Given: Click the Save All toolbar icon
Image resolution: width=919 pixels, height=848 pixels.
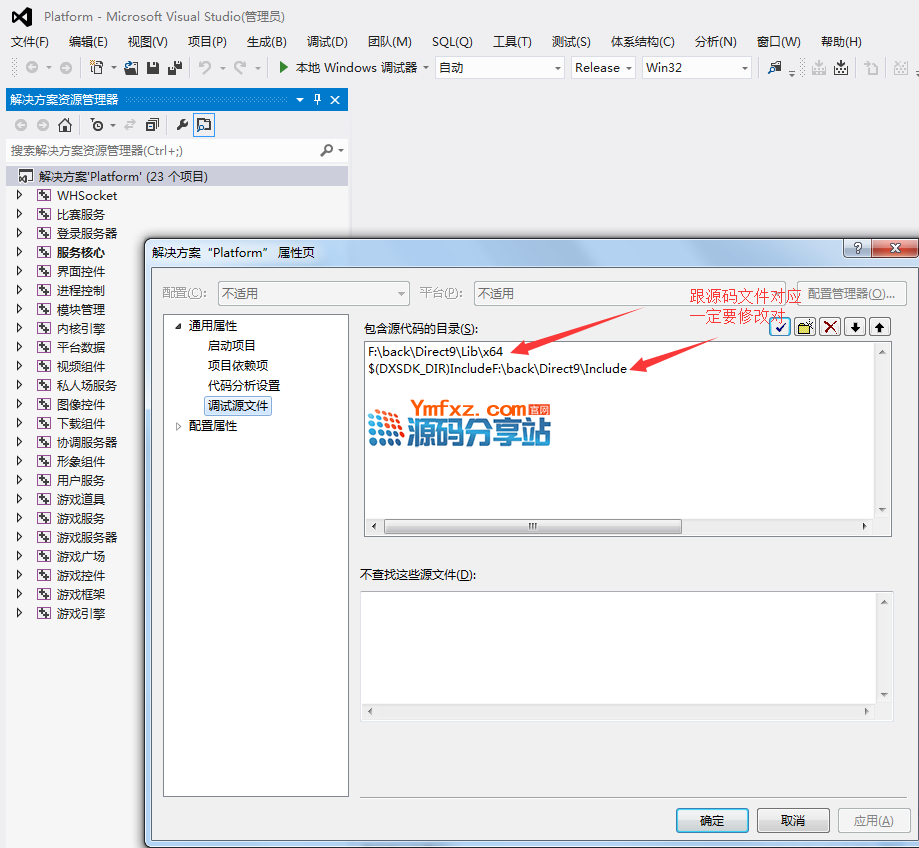Looking at the screenshot, I should coord(175,68).
